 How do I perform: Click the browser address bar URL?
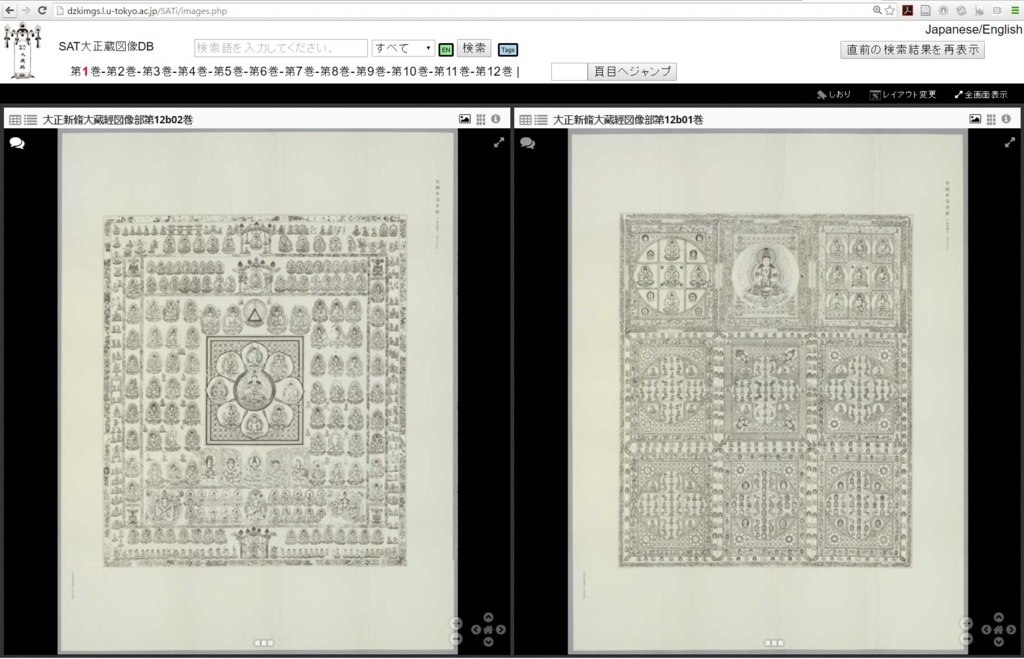(x=147, y=11)
